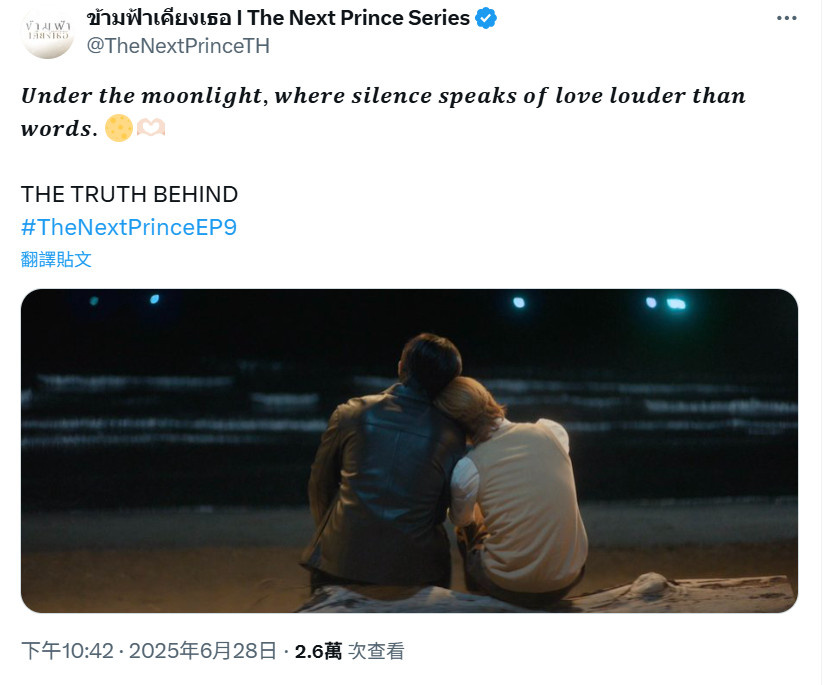Open the @TheNextPrinceTH handle
The height and width of the screenshot is (685, 826).
pyautogui.click(x=178, y=46)
